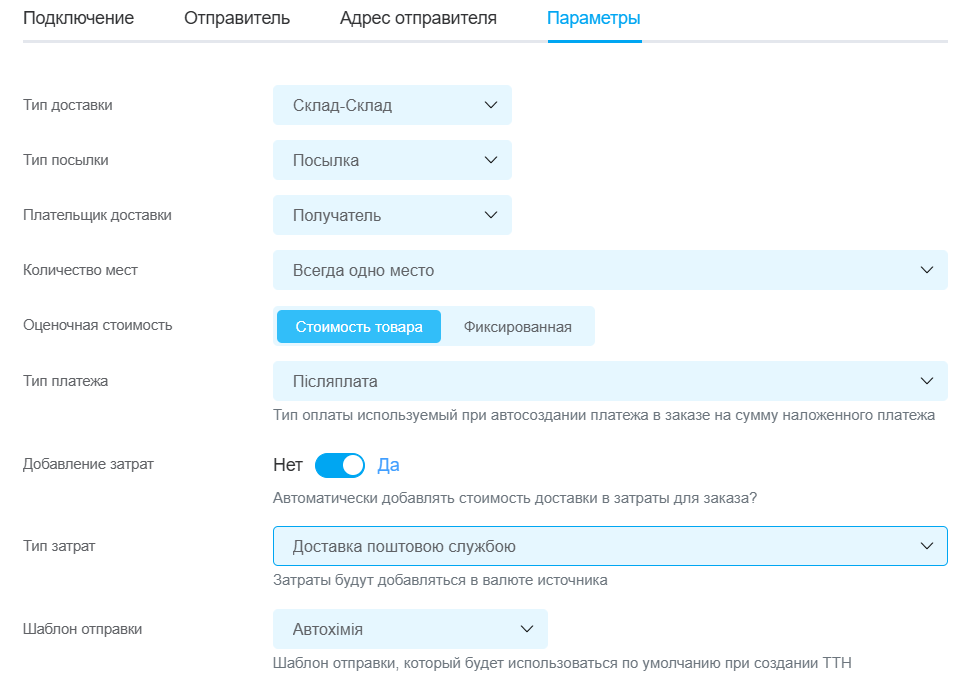The image size is (968, 692).
Task: Click the Да label next to toggle
Action: pos(388,465)
